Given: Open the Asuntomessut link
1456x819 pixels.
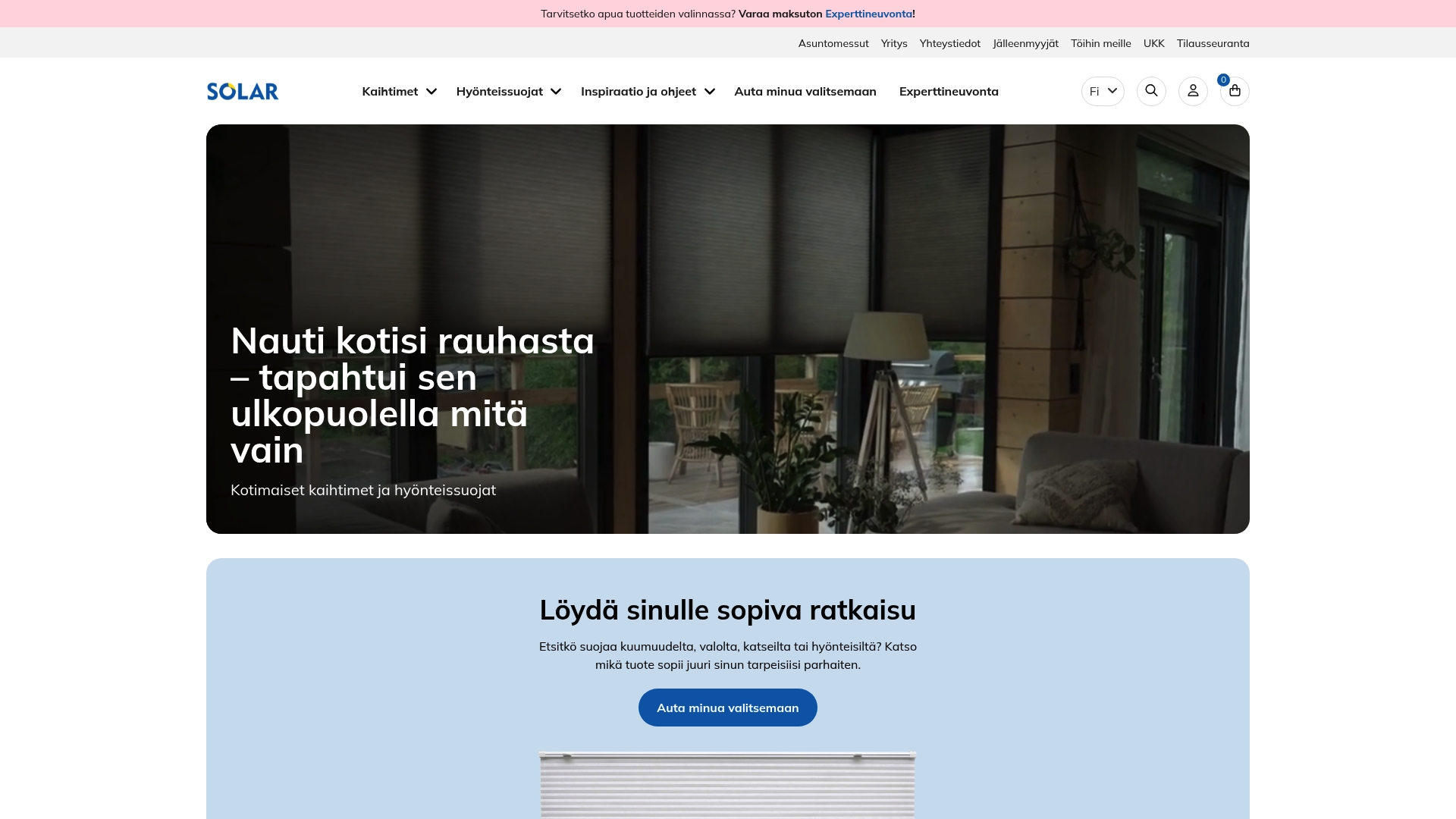Looking at the screenshot, I should coord(833,43).
